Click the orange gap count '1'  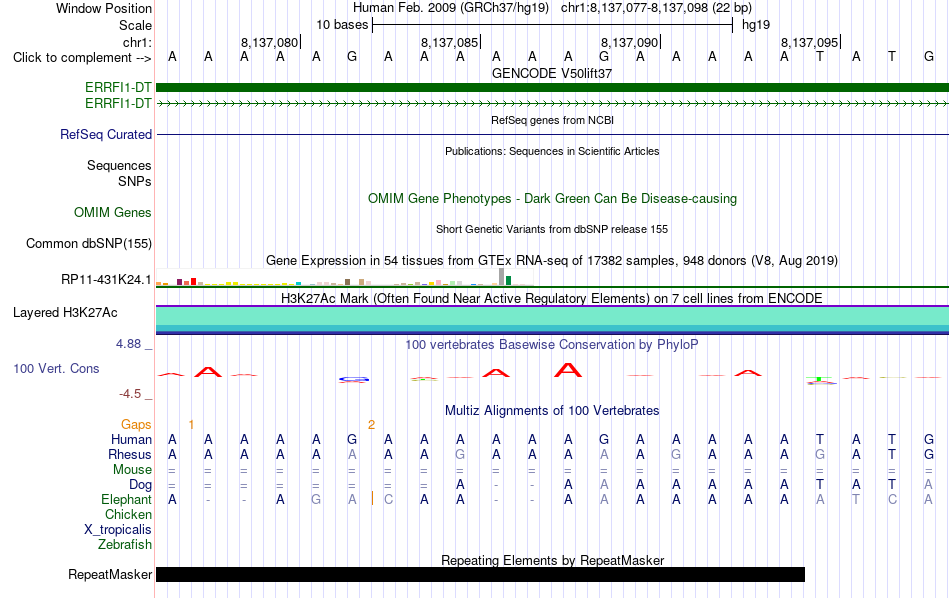191,425
